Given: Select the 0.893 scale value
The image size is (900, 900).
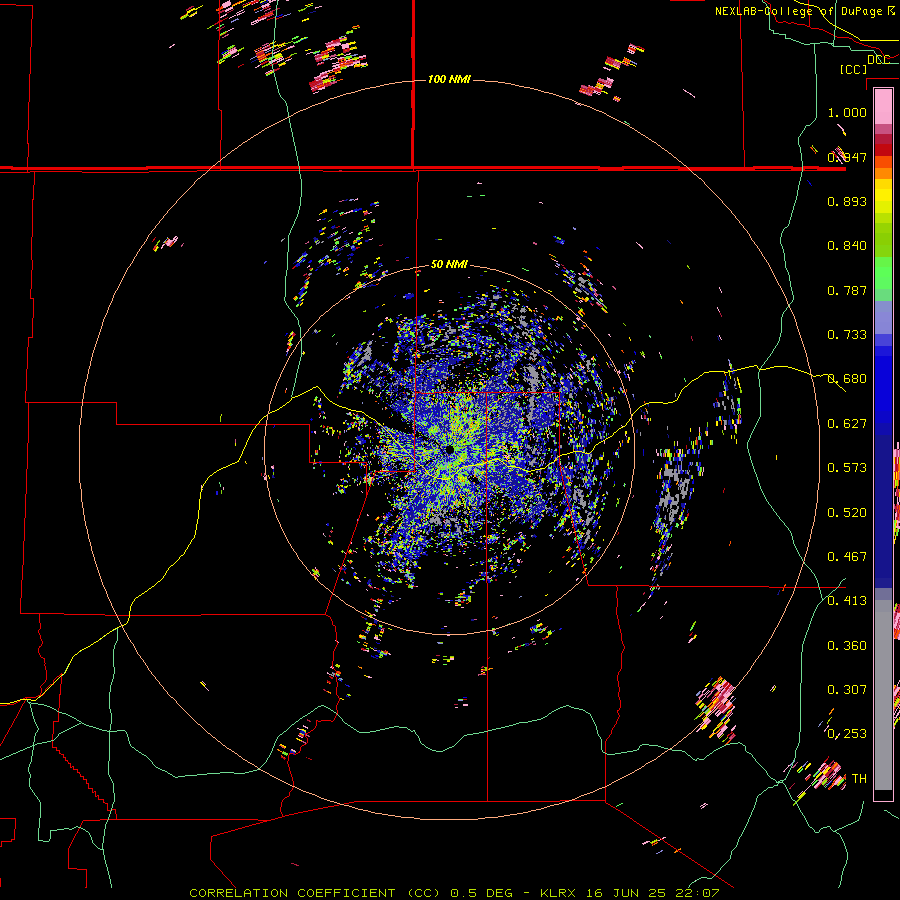Looking at the screenshot, I should (847, 201).
